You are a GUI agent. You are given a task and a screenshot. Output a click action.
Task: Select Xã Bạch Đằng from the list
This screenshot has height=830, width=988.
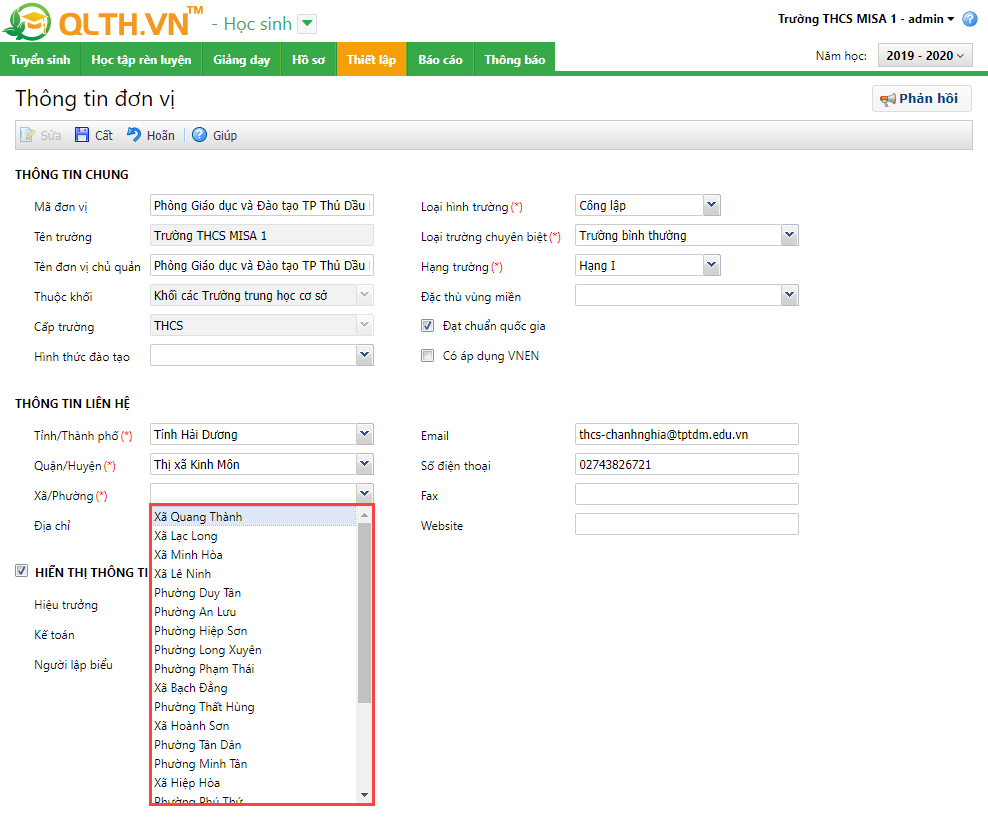click(x=254, y=688)
